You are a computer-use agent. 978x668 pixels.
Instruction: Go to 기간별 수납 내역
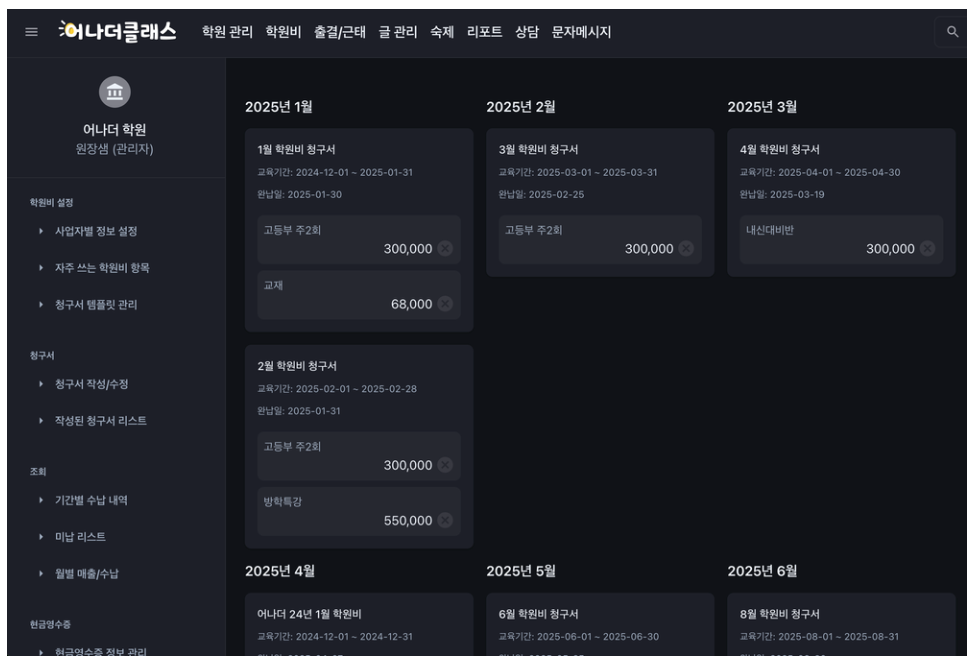click(x=91, y=500)
